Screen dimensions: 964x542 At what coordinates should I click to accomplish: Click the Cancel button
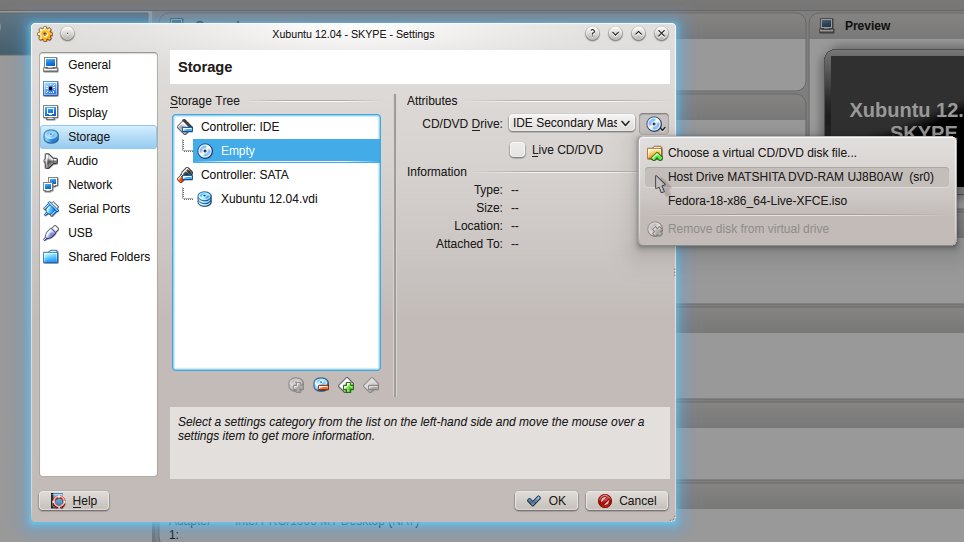tap(626, 501)
